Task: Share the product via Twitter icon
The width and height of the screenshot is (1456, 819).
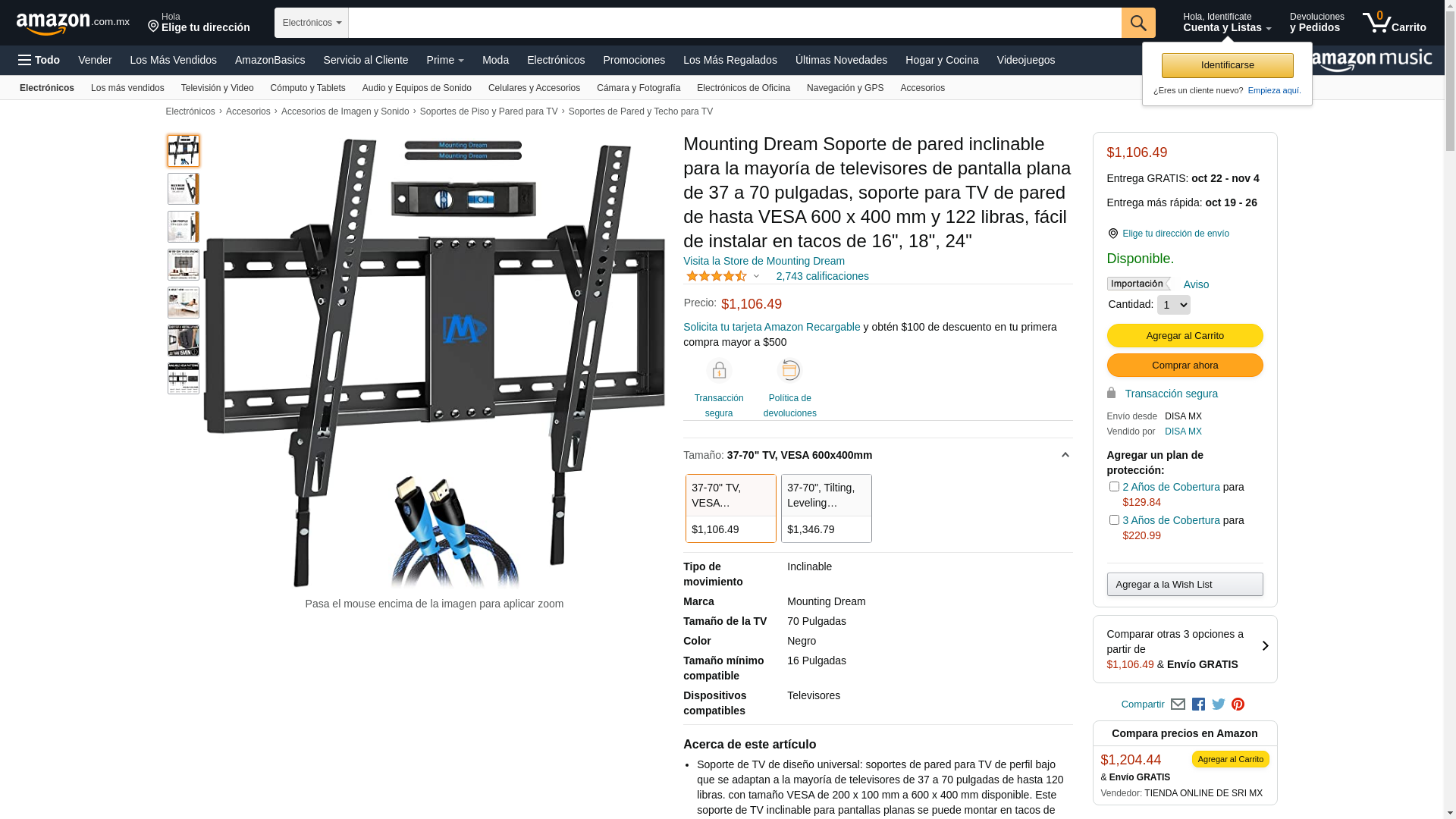Action: pos(1218,704)
